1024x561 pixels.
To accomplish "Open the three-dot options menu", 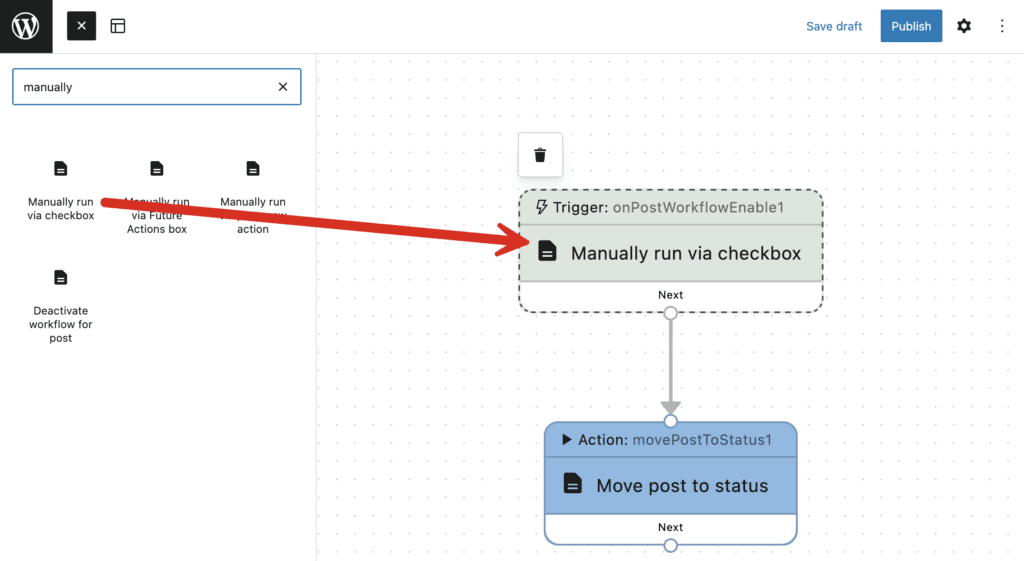I will (1002, 26).
